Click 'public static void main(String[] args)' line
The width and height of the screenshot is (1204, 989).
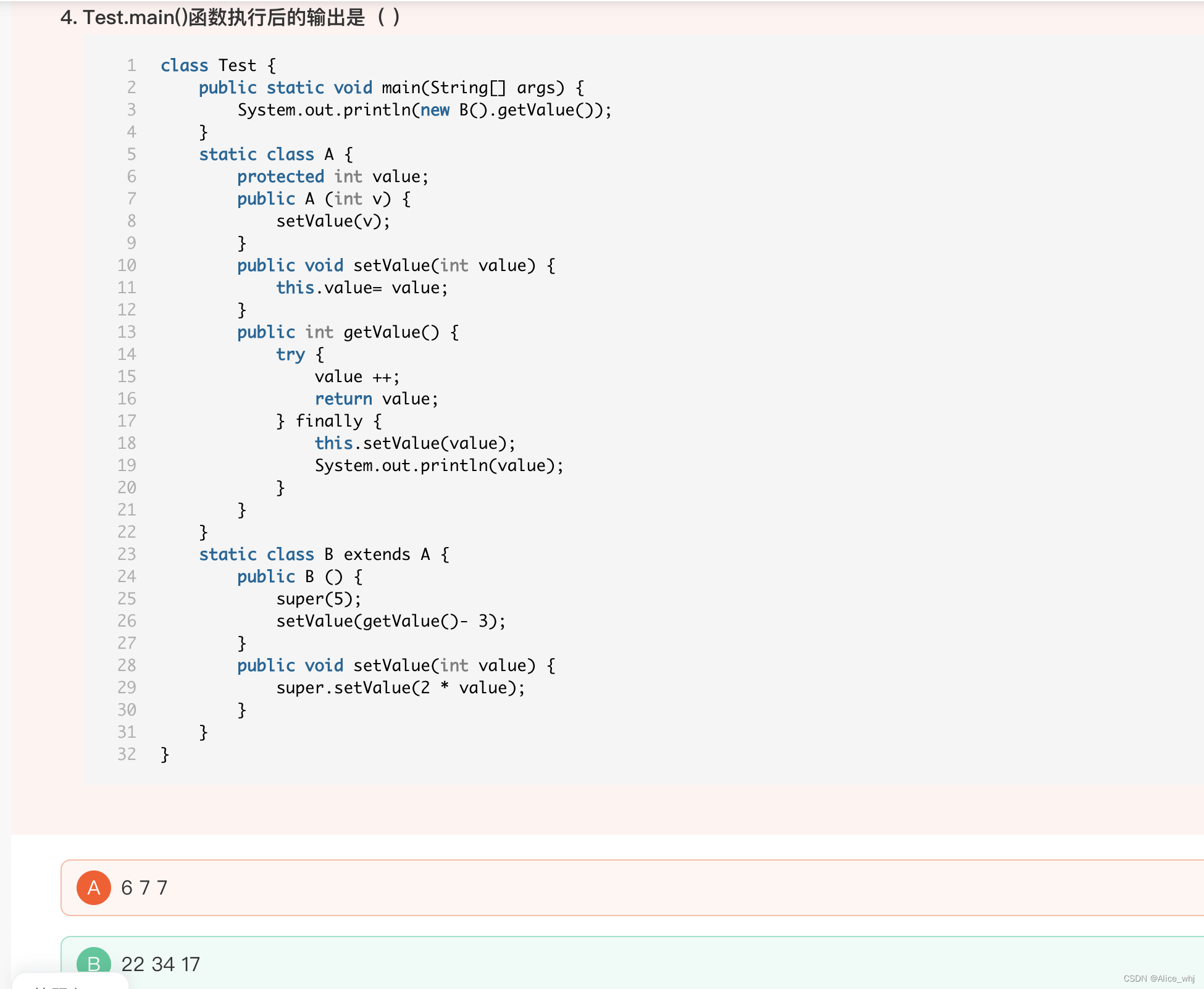coord(391,88)
